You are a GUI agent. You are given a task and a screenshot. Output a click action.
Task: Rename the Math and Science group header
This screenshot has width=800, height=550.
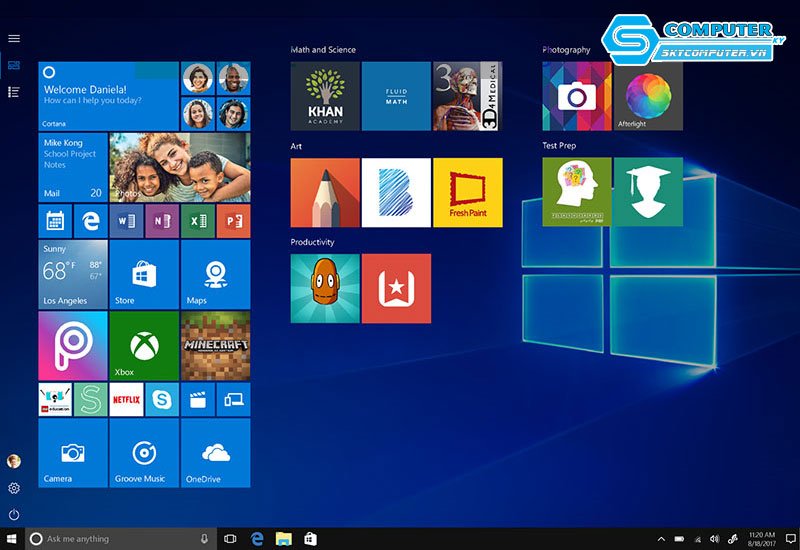click(x=323, y=49)
